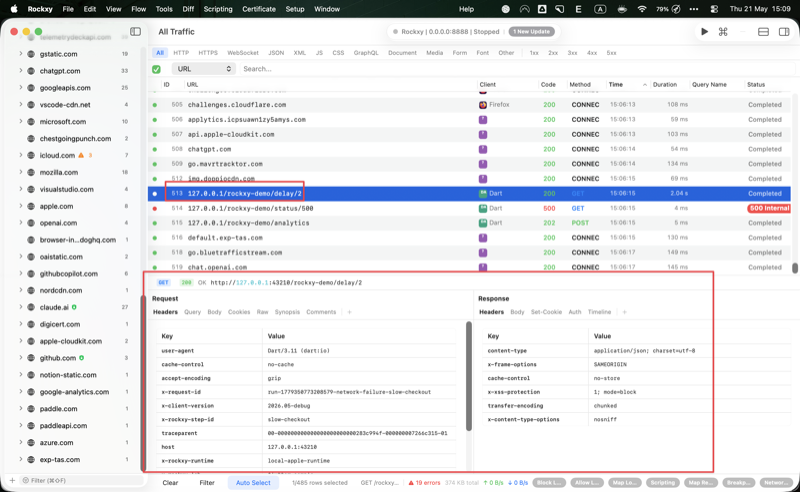Click the plus icon after Response Timeline tab

624,312
